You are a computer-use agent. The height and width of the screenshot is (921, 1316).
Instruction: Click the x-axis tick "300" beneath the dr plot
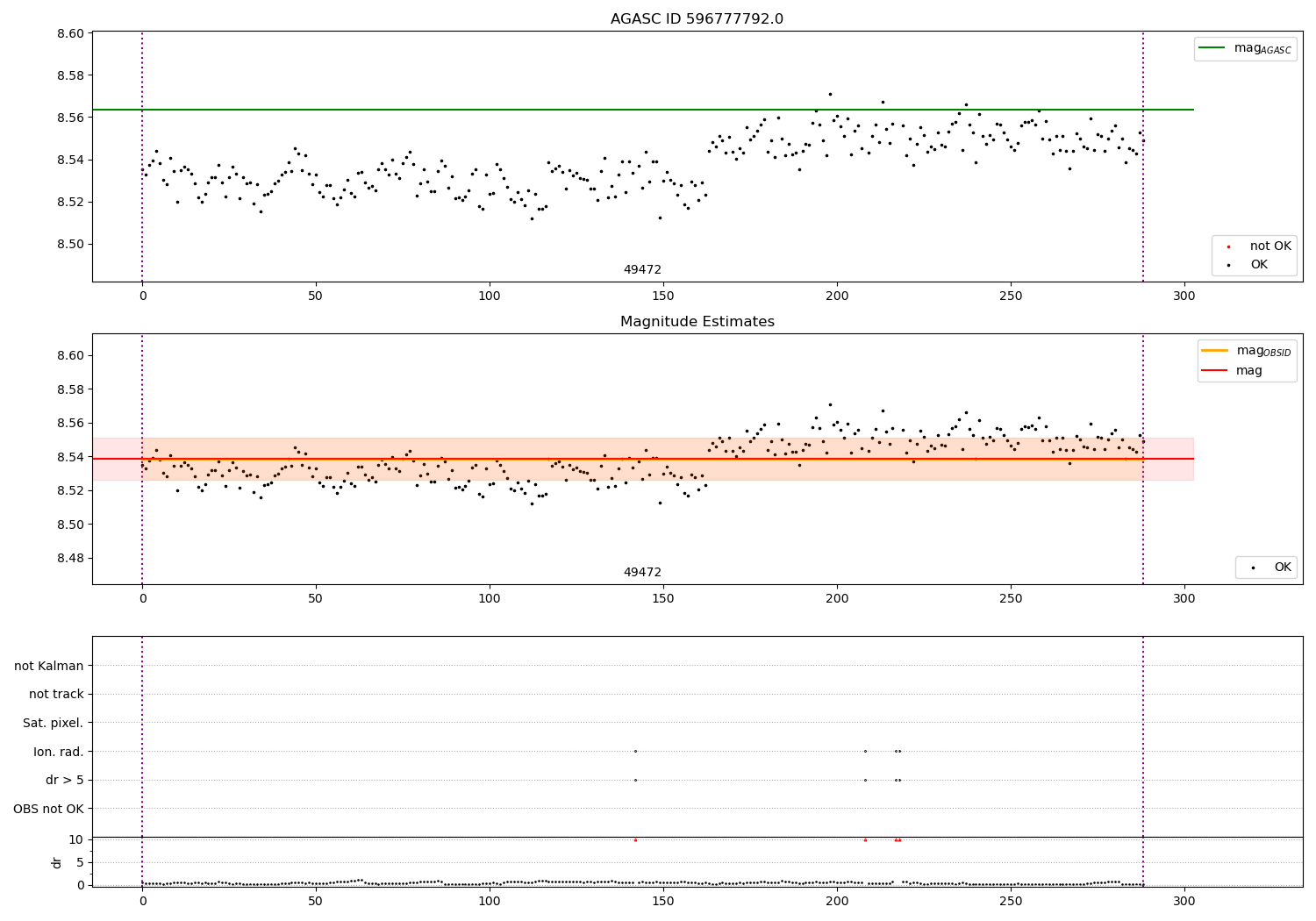[1184, 901]
